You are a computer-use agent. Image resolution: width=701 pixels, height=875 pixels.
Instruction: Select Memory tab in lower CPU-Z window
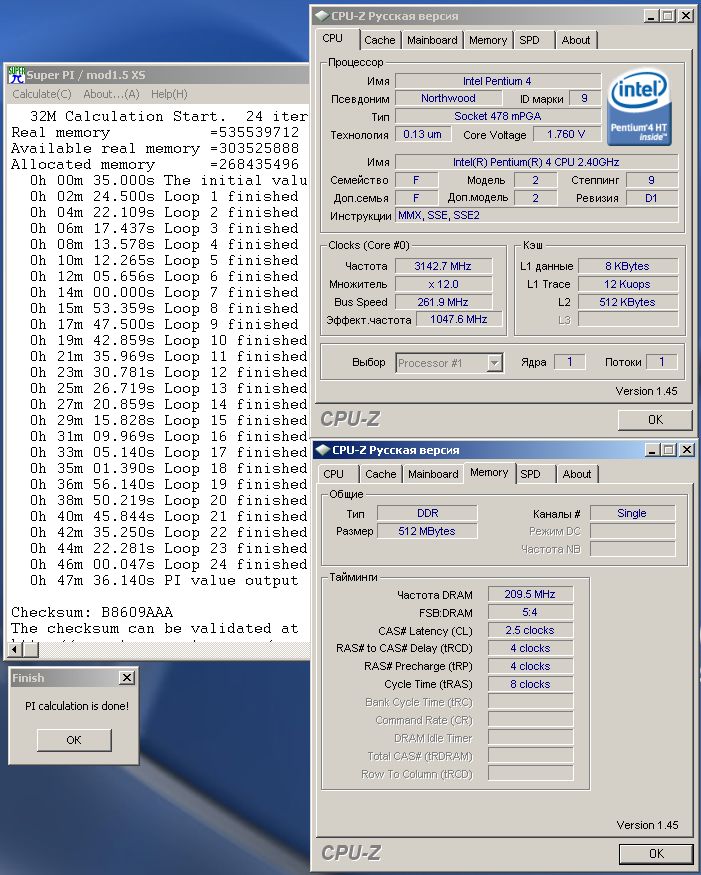[489, 473]
